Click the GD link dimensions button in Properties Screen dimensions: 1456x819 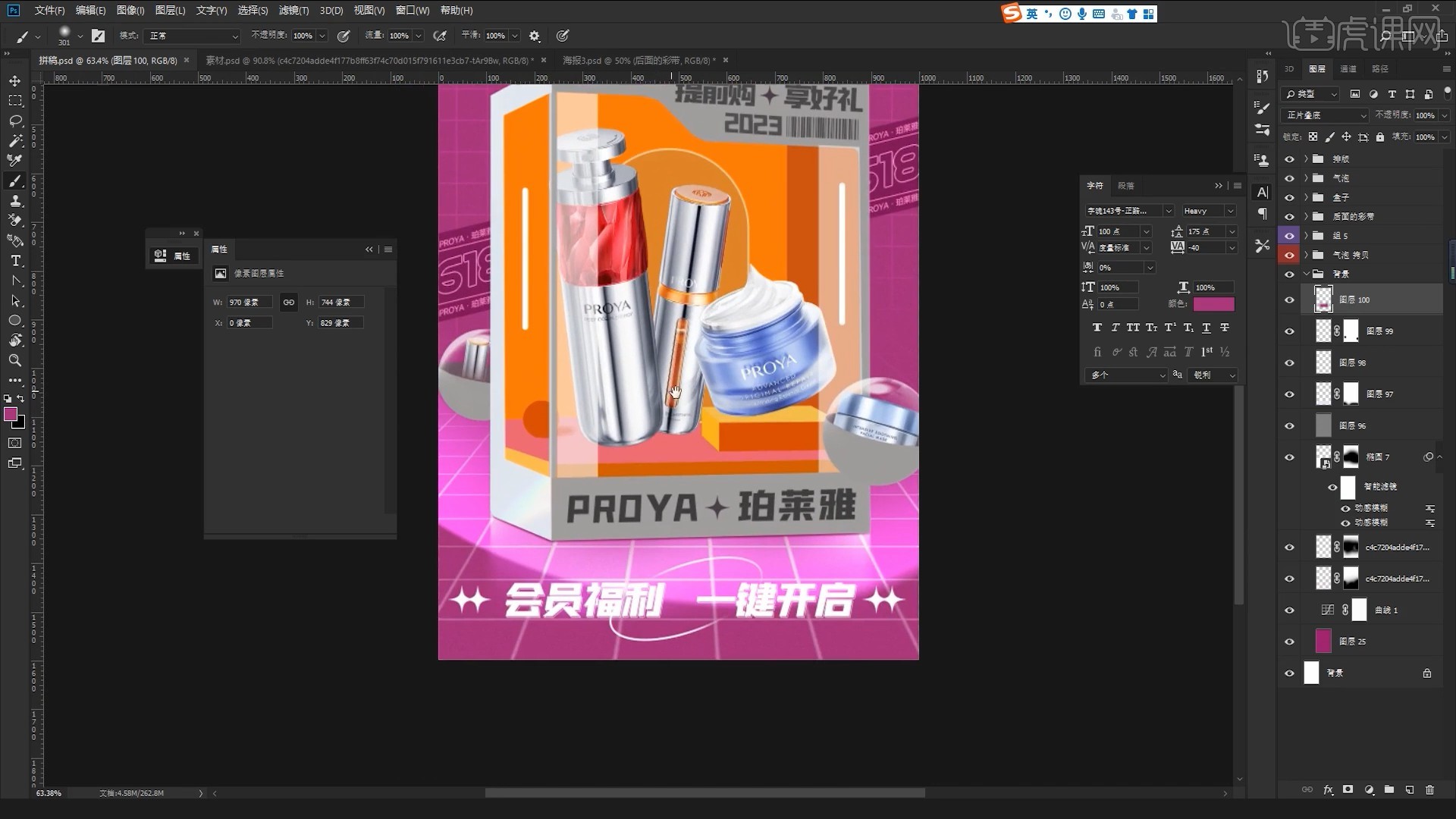(289, 302)
